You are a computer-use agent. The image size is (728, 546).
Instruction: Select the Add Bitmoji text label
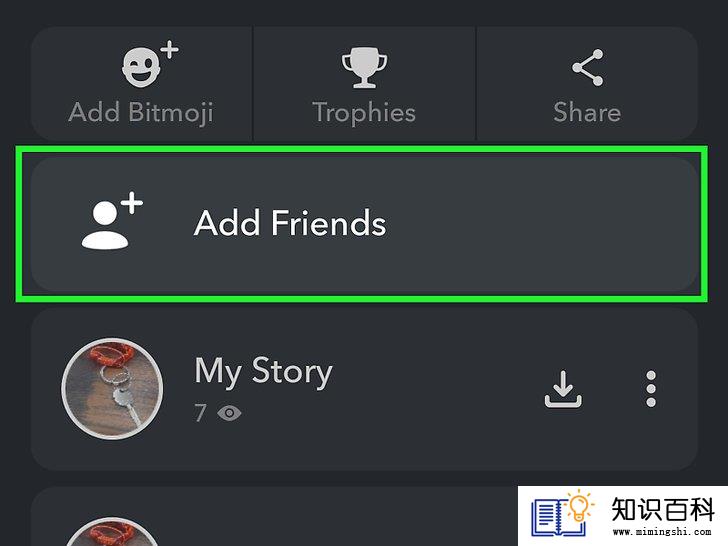[x=141, y=113]
